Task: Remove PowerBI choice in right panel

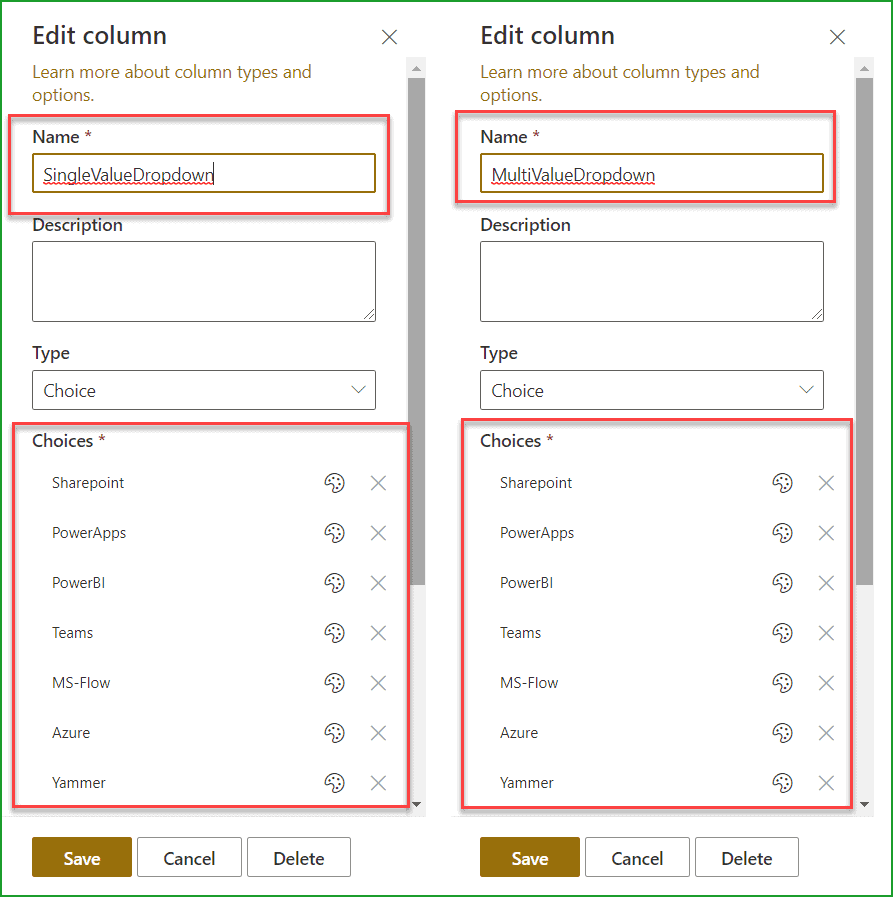Action: click(826, 583)
